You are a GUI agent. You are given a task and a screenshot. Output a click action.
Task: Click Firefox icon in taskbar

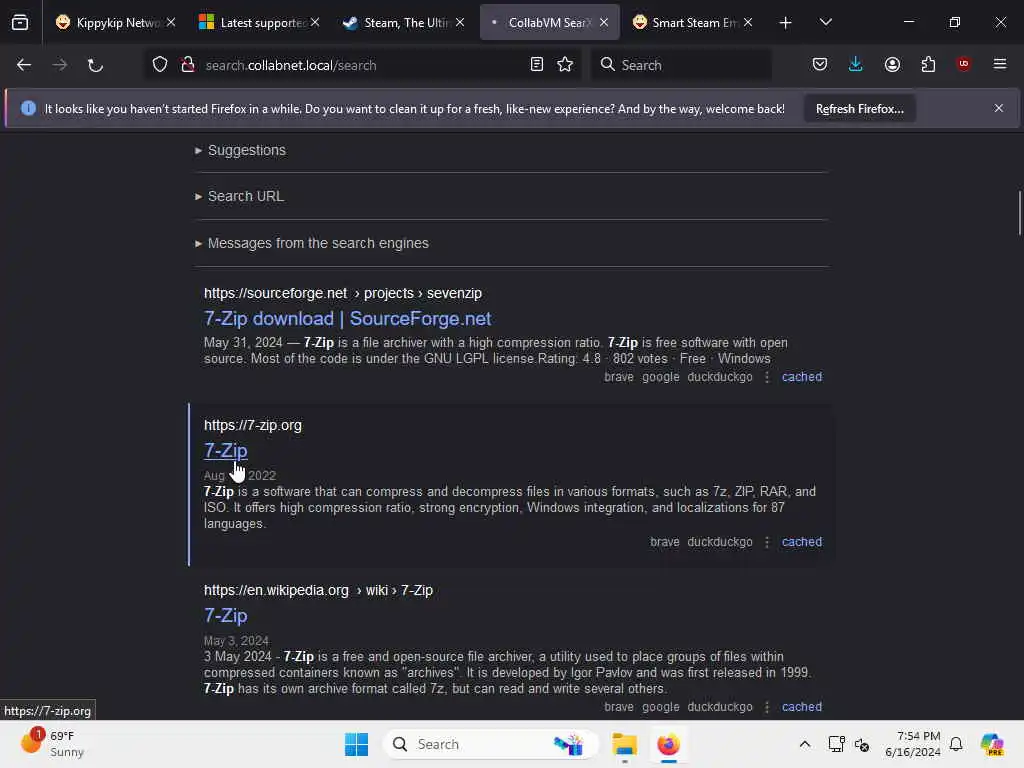(668, 744)
